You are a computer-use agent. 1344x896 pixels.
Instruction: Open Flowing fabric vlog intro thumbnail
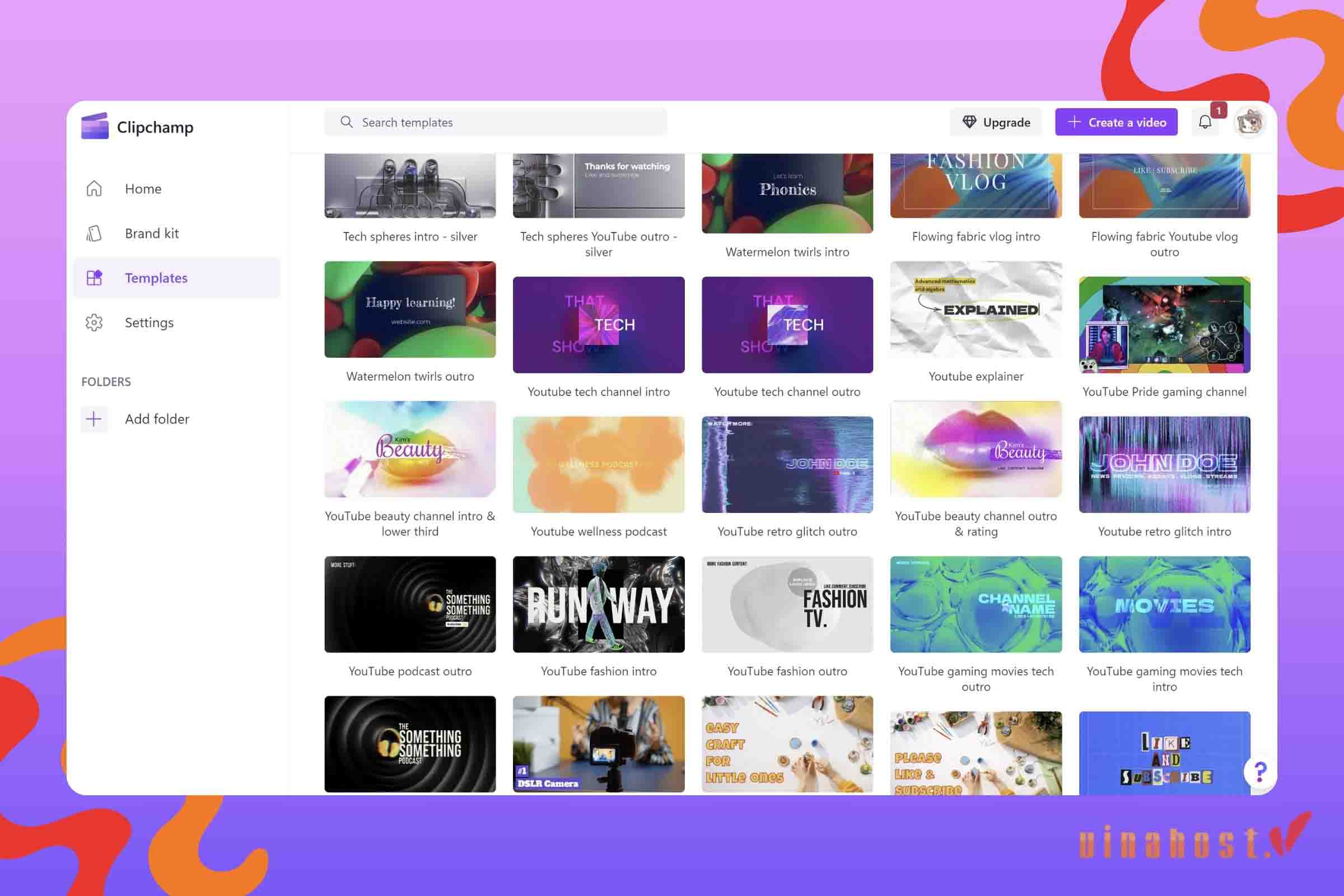point(976,185)
